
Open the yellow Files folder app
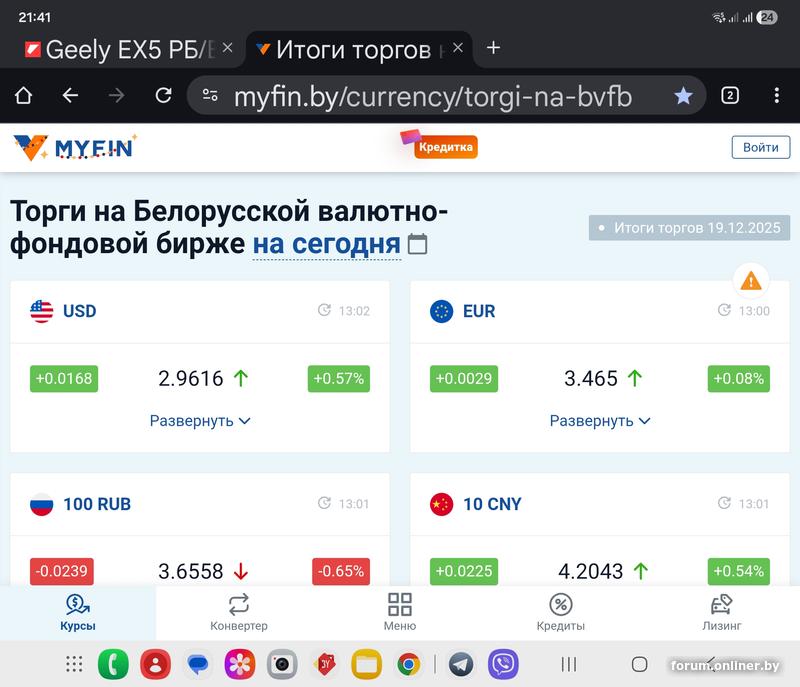[x=366, y=664]
